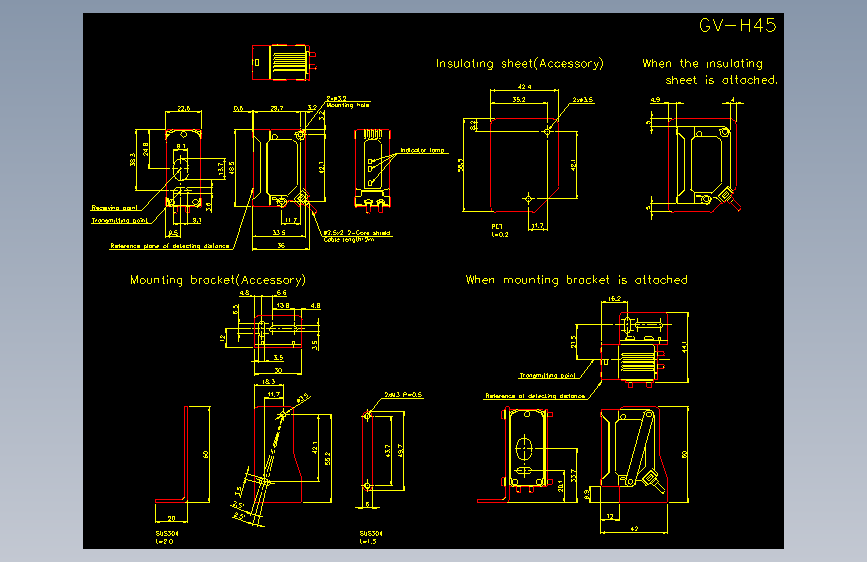Click "Reference plane of detecting distance" note
Screen dimensions: 867x562
(170, 246)
